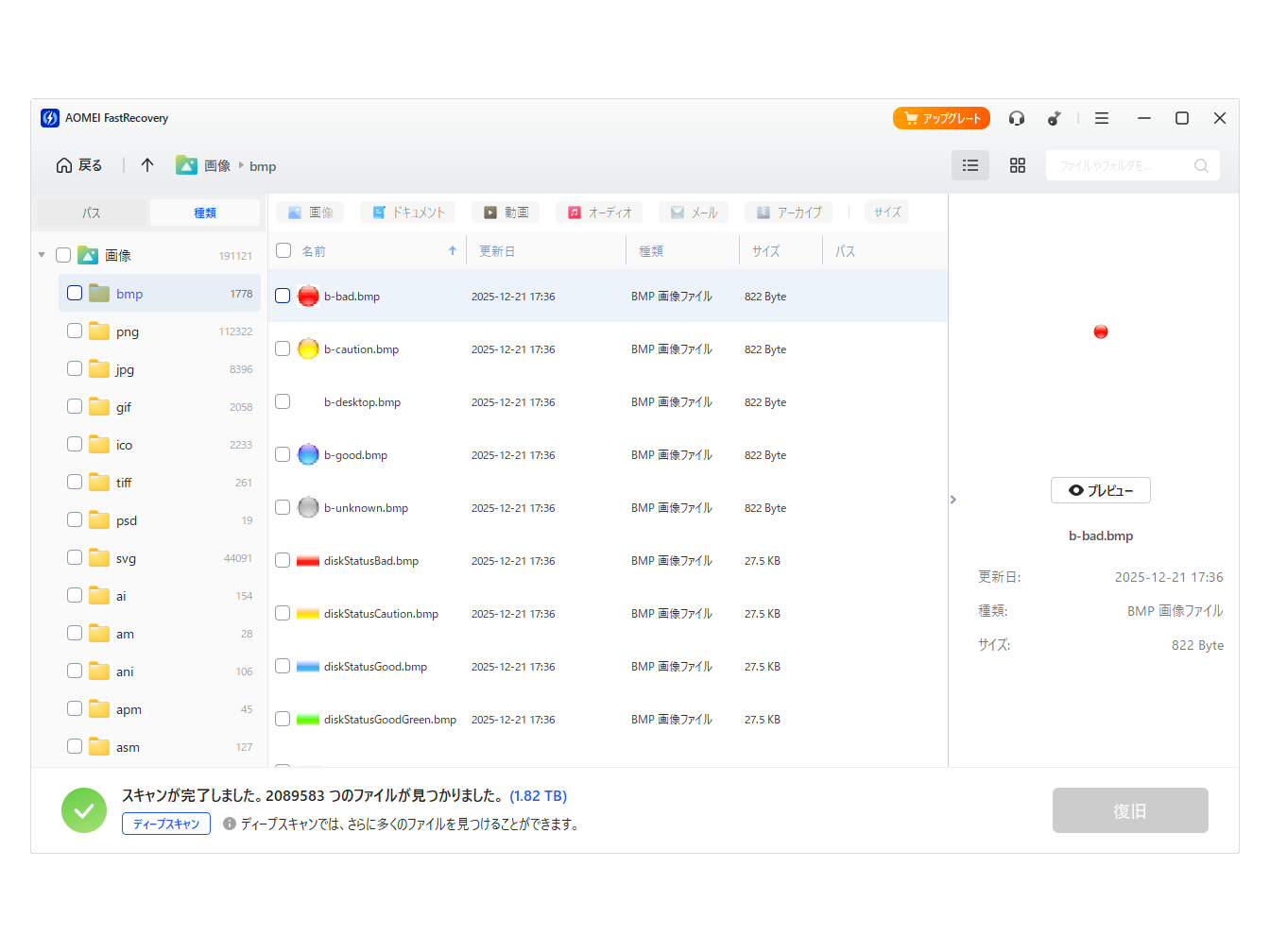Filter by オーディオ type
The image size is (1270, 952).
[599, 212]
